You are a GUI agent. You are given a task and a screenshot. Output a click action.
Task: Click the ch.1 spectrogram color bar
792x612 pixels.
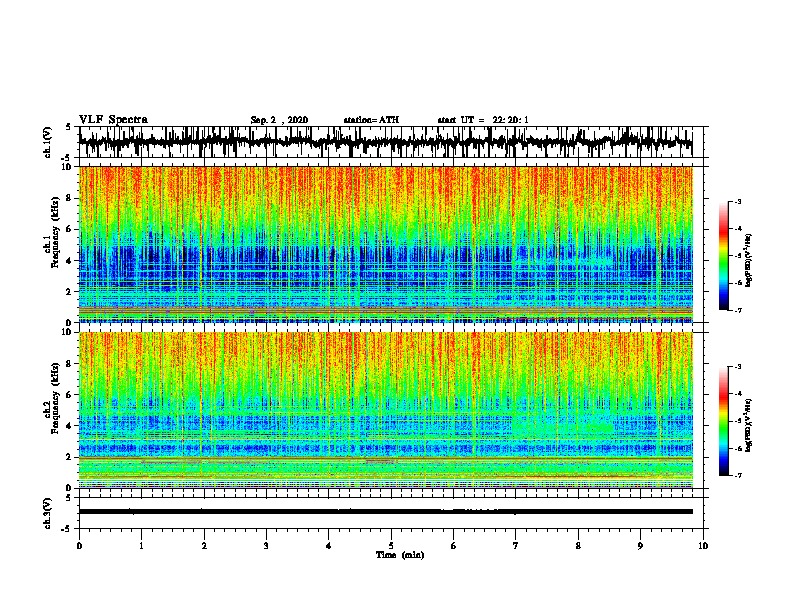724,256
